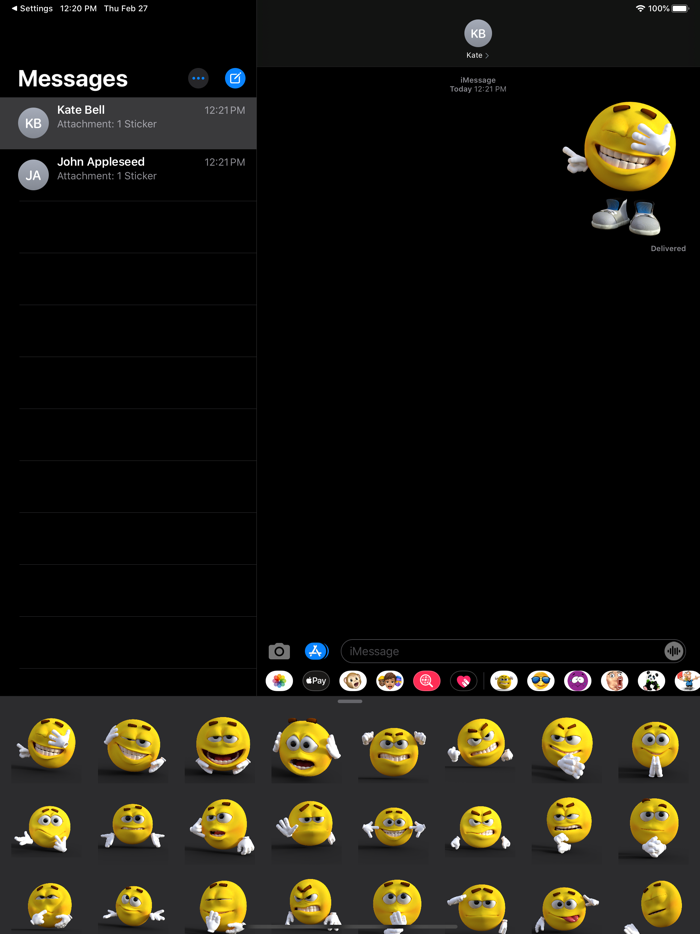Image resolution: width=700 pixels, height=934 pixels.
Task: Send the grinning both-hands-pointing-outward sticker
Action: pyautogui.click(x=394, y=827)
